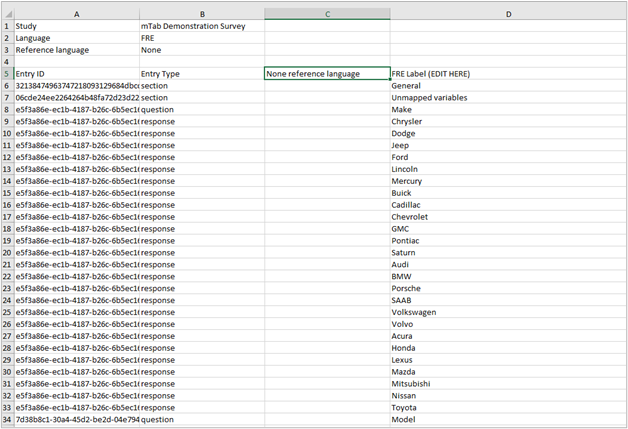628x429 pixels.
Task: Click 'section' entry type in row 7
Action: pyautogui.click(x=202, y=98)
